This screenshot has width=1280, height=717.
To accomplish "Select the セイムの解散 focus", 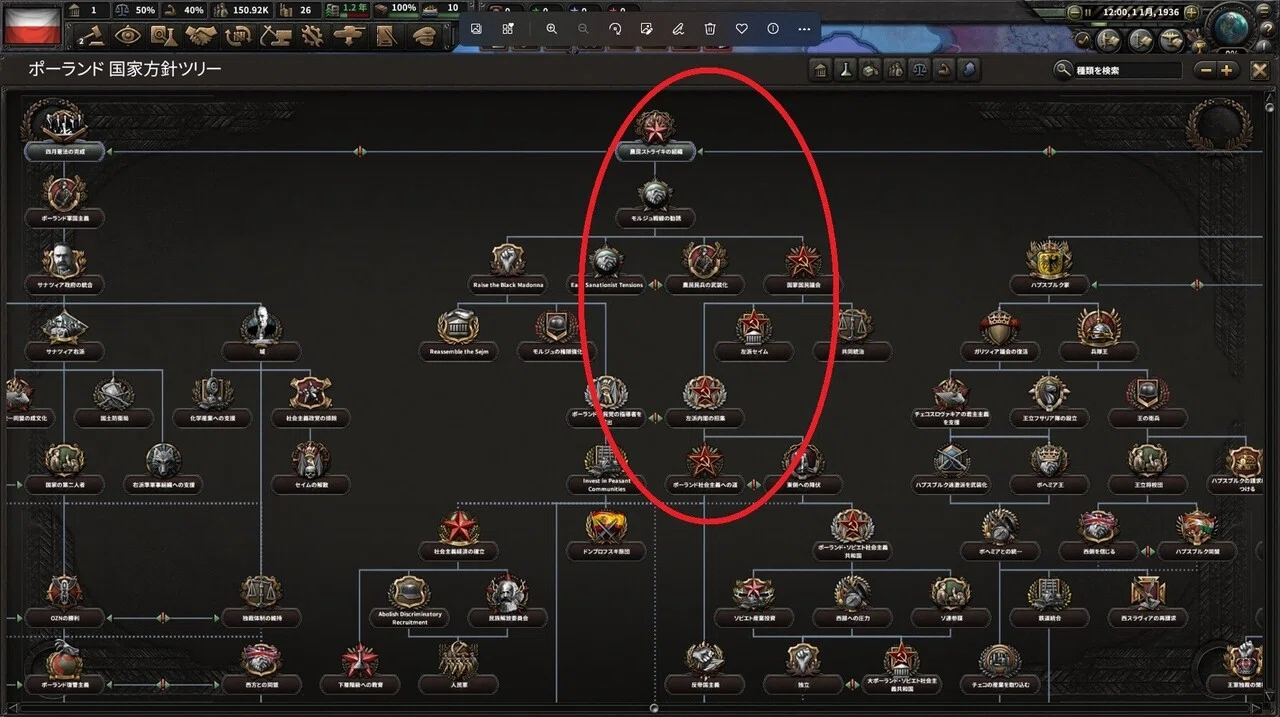I will tap(310, 468).
